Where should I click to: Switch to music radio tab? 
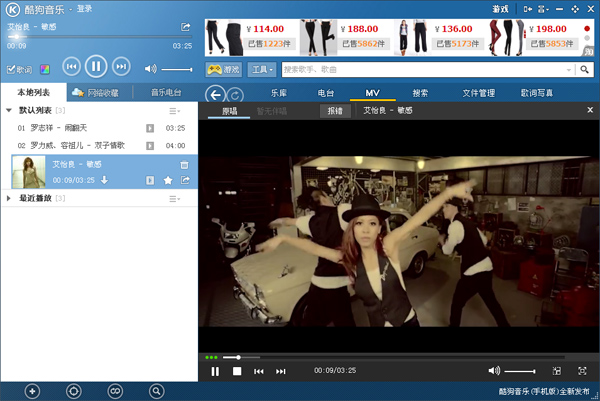[166, 93]
